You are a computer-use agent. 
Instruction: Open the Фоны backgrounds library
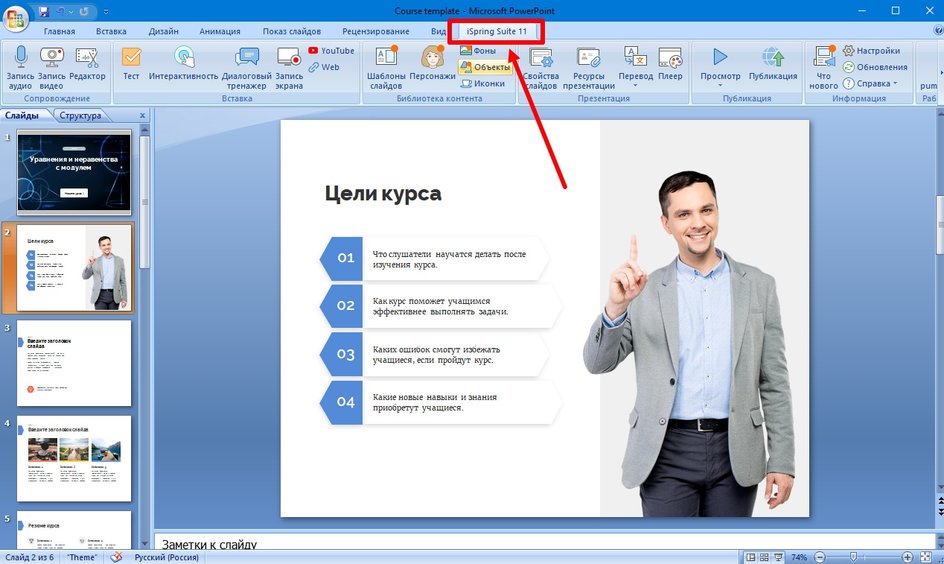pos(478,51)
